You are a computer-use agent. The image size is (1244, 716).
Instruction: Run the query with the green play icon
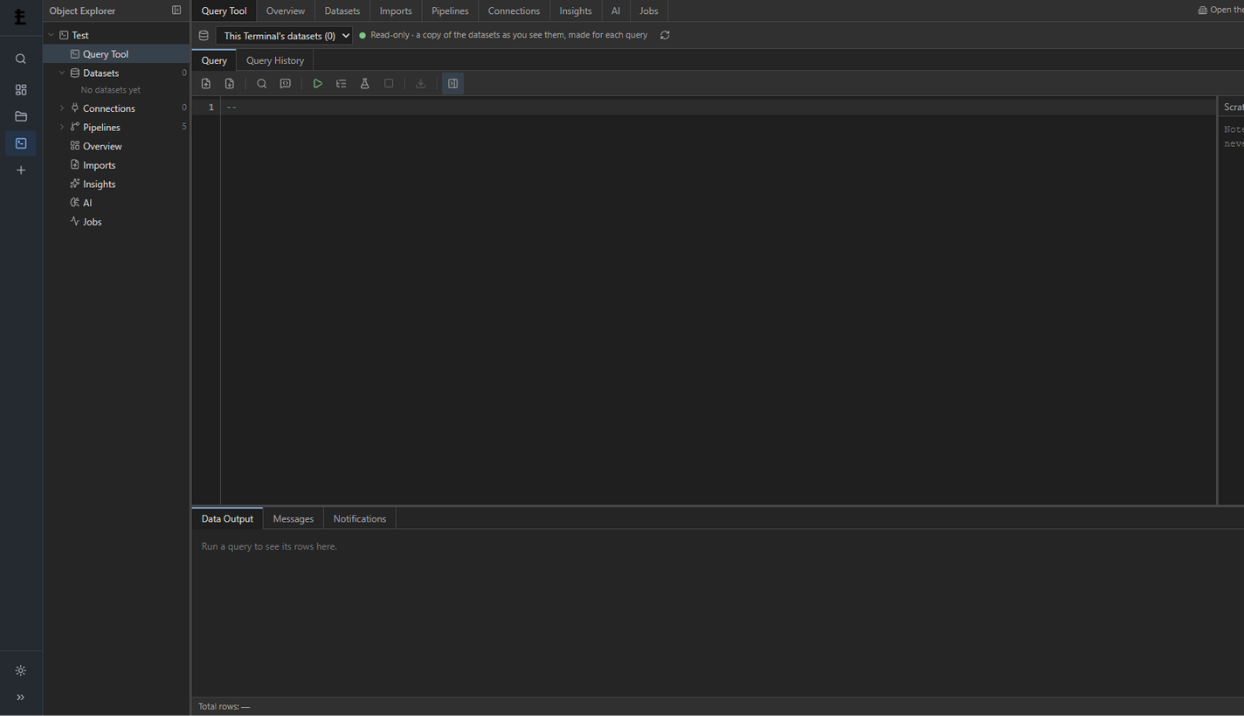317,84
